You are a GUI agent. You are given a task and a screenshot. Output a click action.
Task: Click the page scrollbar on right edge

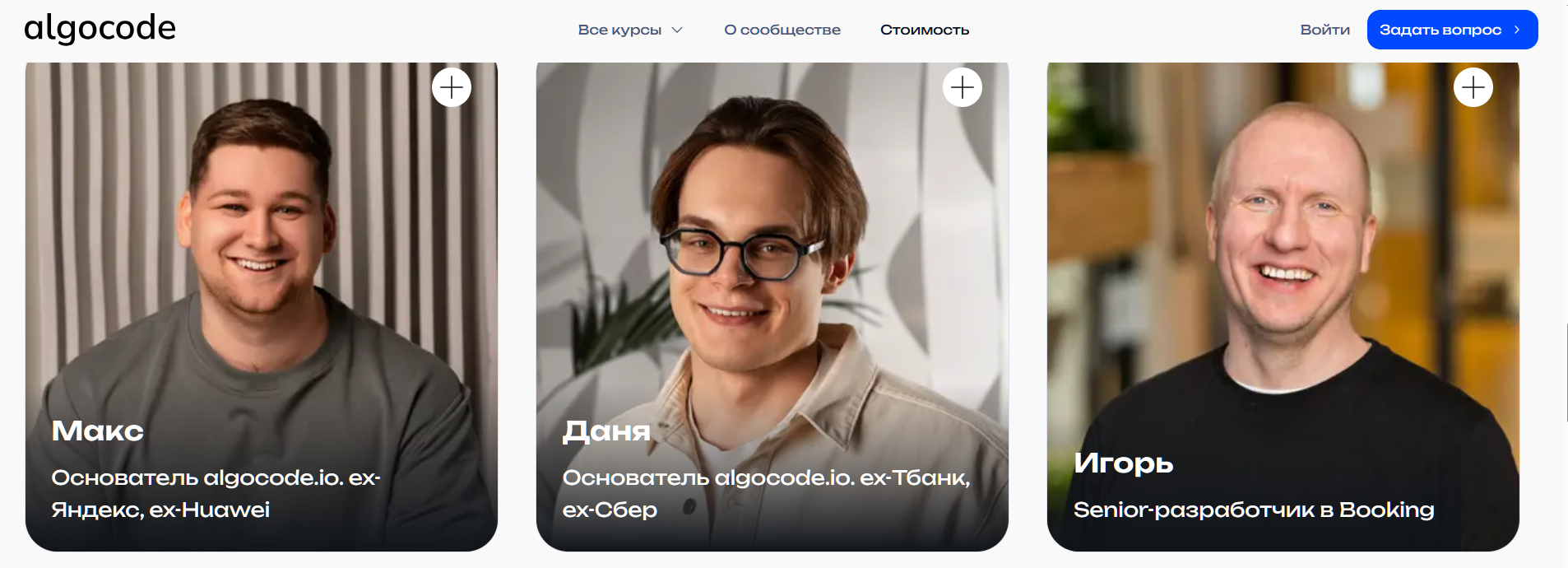tap(1566, 373)
